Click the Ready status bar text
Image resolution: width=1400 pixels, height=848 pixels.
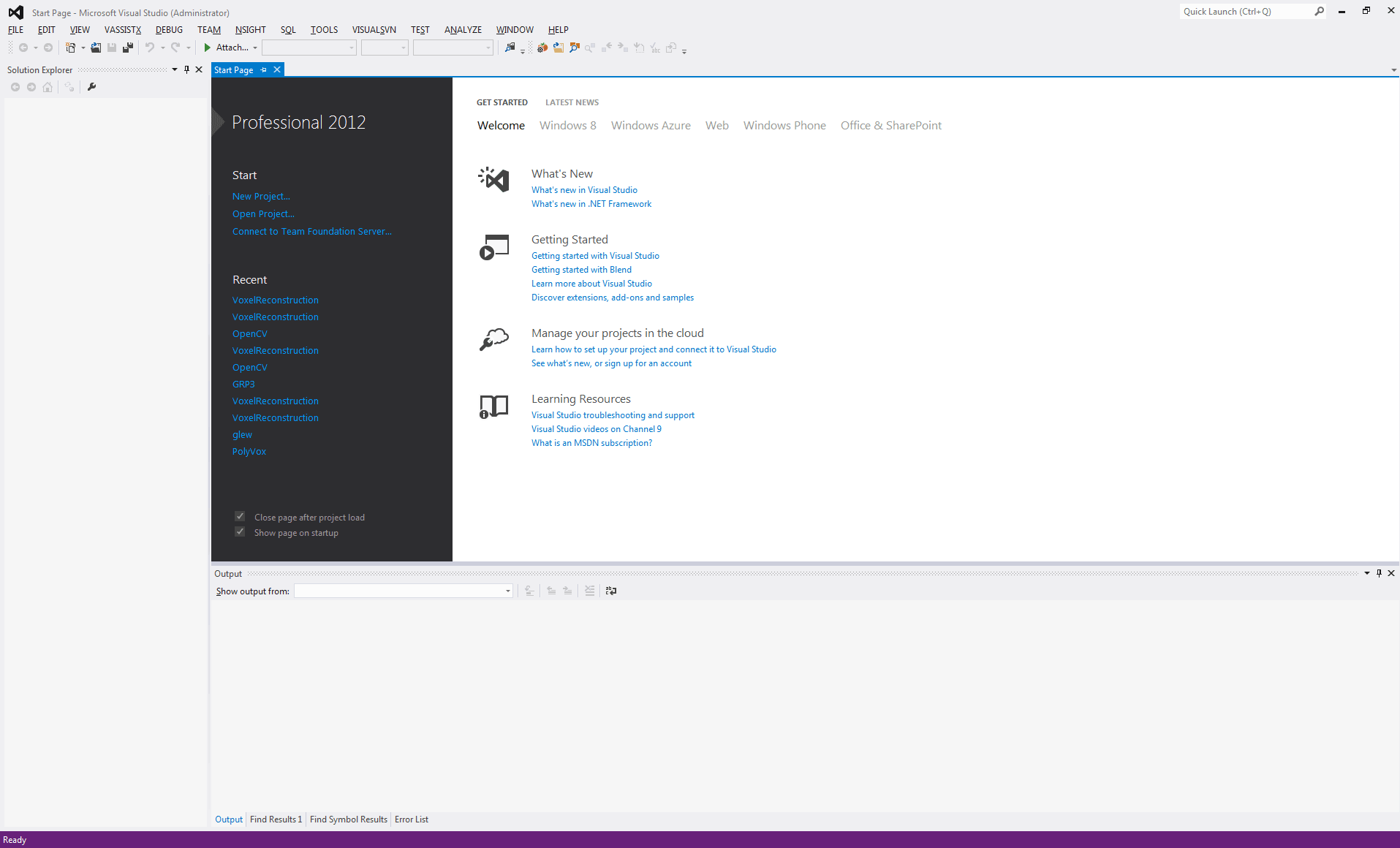click(15, 840)
